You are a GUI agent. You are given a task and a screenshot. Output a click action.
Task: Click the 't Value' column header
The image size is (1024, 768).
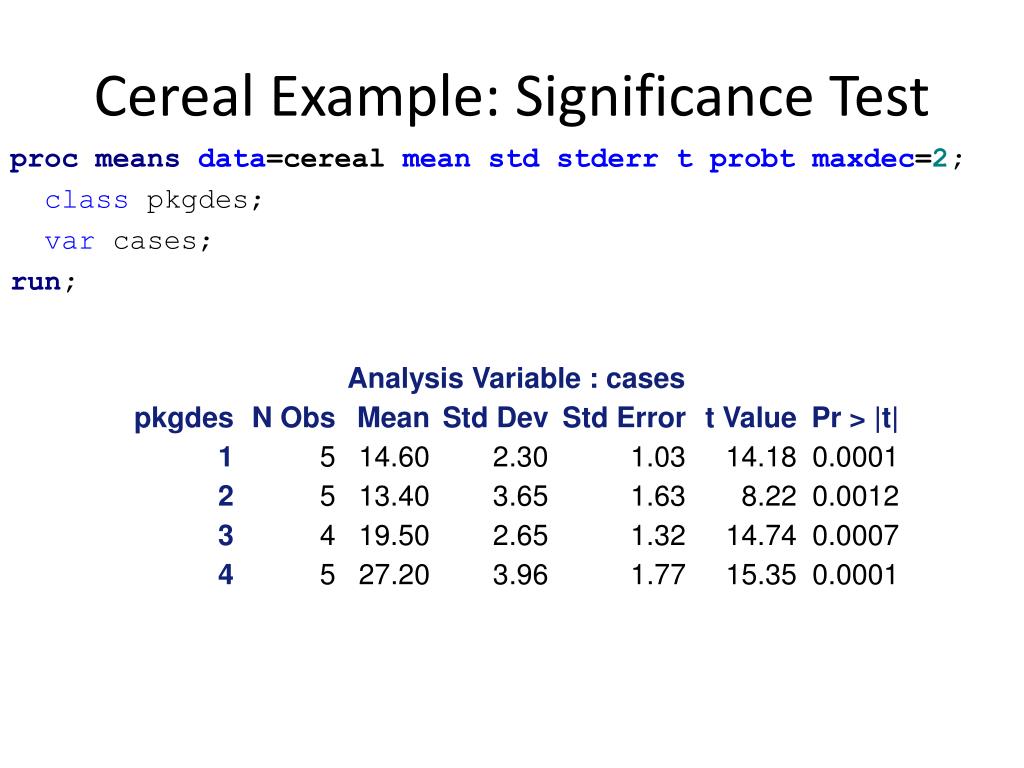tap(750, 418)
